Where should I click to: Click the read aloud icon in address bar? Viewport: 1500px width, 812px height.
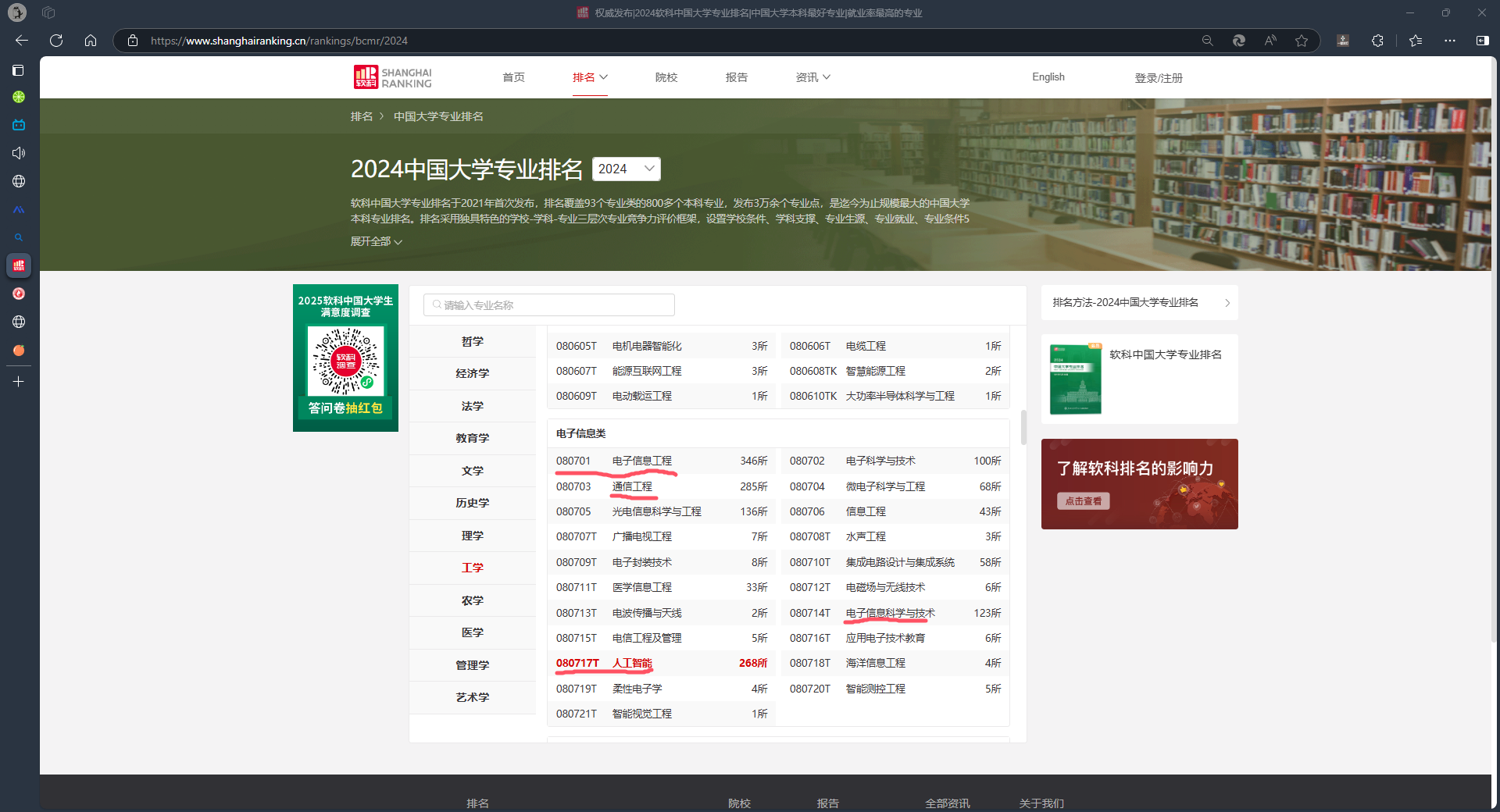(1270, 41)
